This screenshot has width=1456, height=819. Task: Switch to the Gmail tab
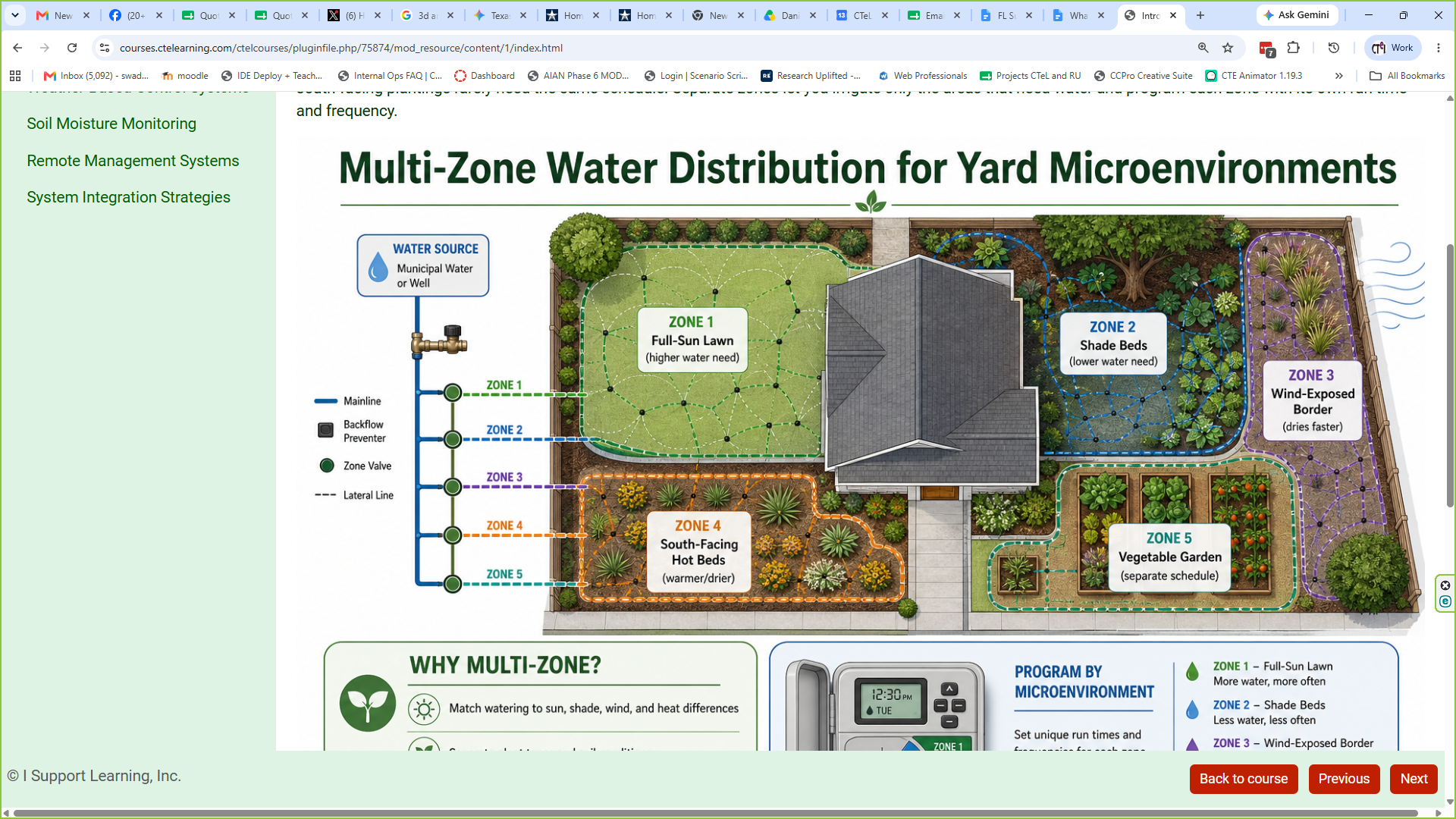(x=63, y=15)
